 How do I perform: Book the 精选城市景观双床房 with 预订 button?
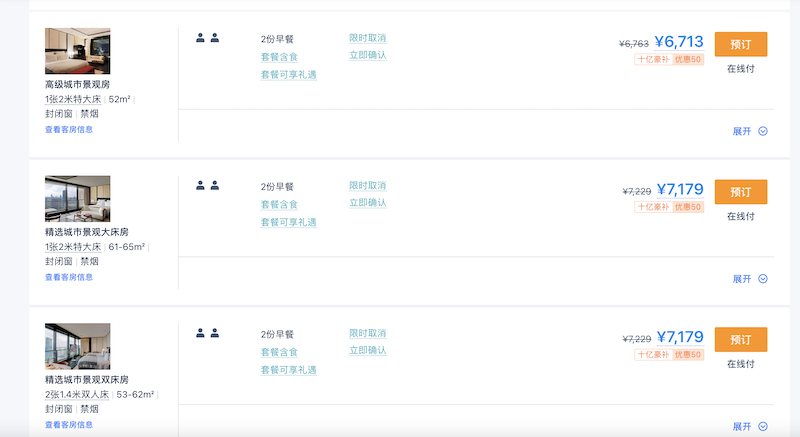click(741, 340)
